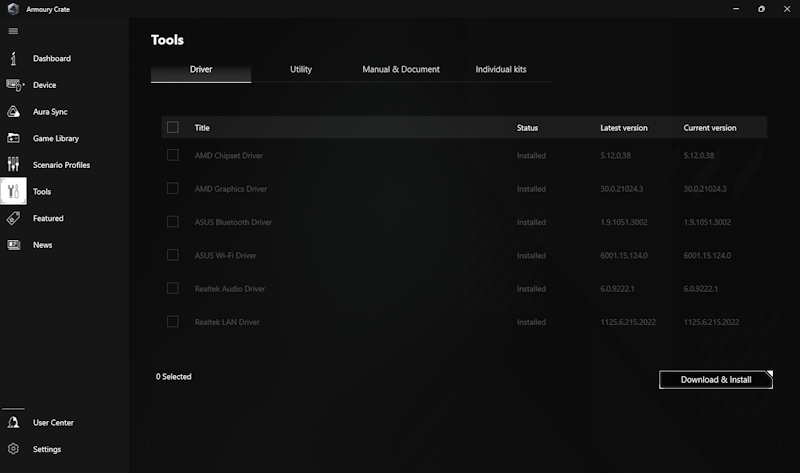Open the Device icon in sidebar

point(14,85)
